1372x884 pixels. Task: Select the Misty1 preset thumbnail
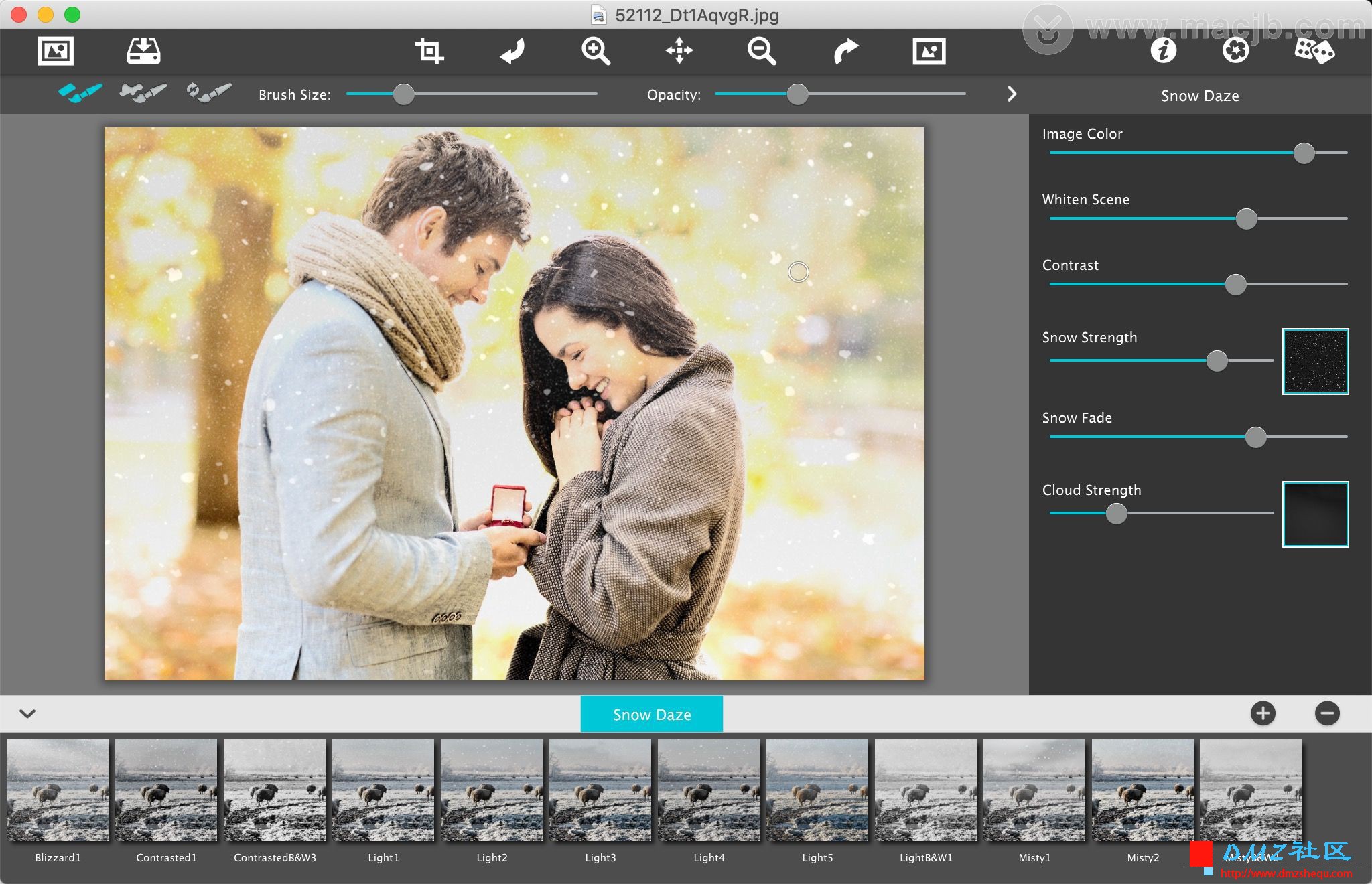[x=1034, y=790]
